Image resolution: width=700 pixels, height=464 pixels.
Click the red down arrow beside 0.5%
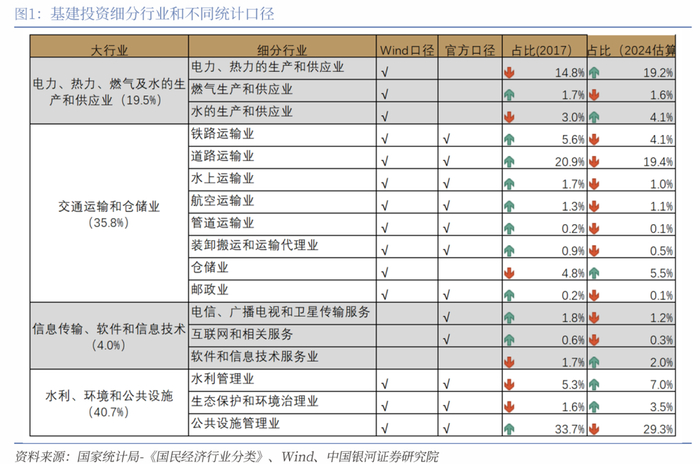pyautogui.click(x=594, y=251)
